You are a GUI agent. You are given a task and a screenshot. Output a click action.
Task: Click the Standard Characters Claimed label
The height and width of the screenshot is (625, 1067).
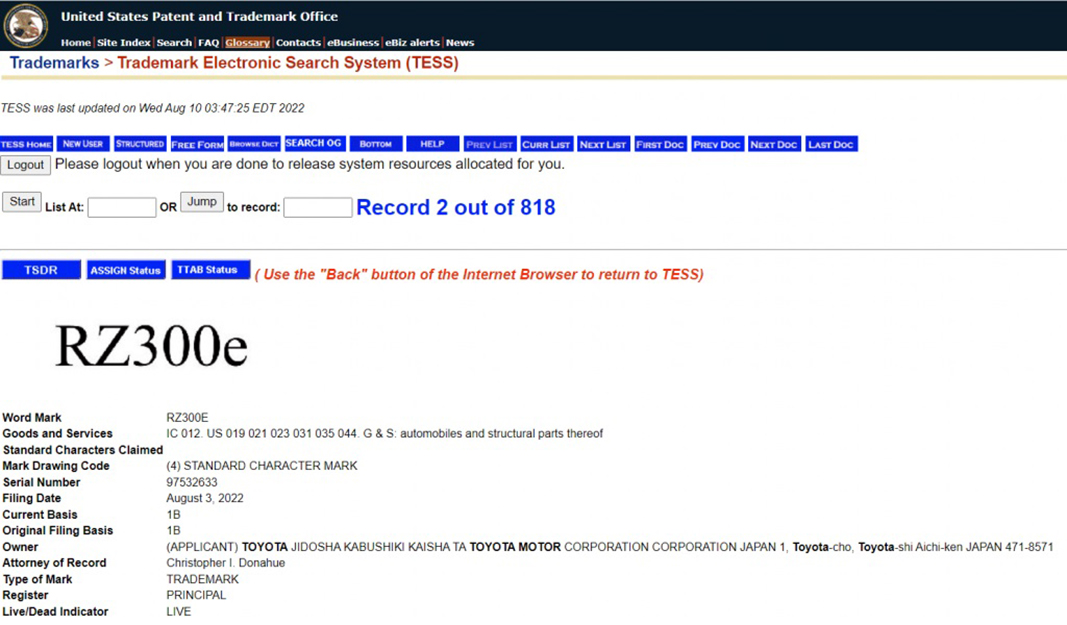pyautogui.click(x=83, y=450)
